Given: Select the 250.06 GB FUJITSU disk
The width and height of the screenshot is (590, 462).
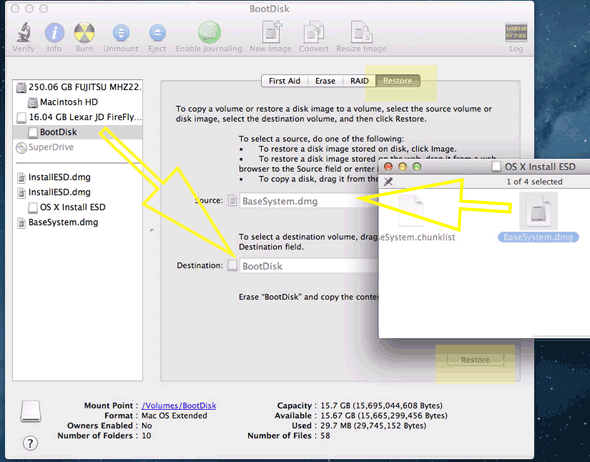Looking at the screenshot, I should 78,87.
